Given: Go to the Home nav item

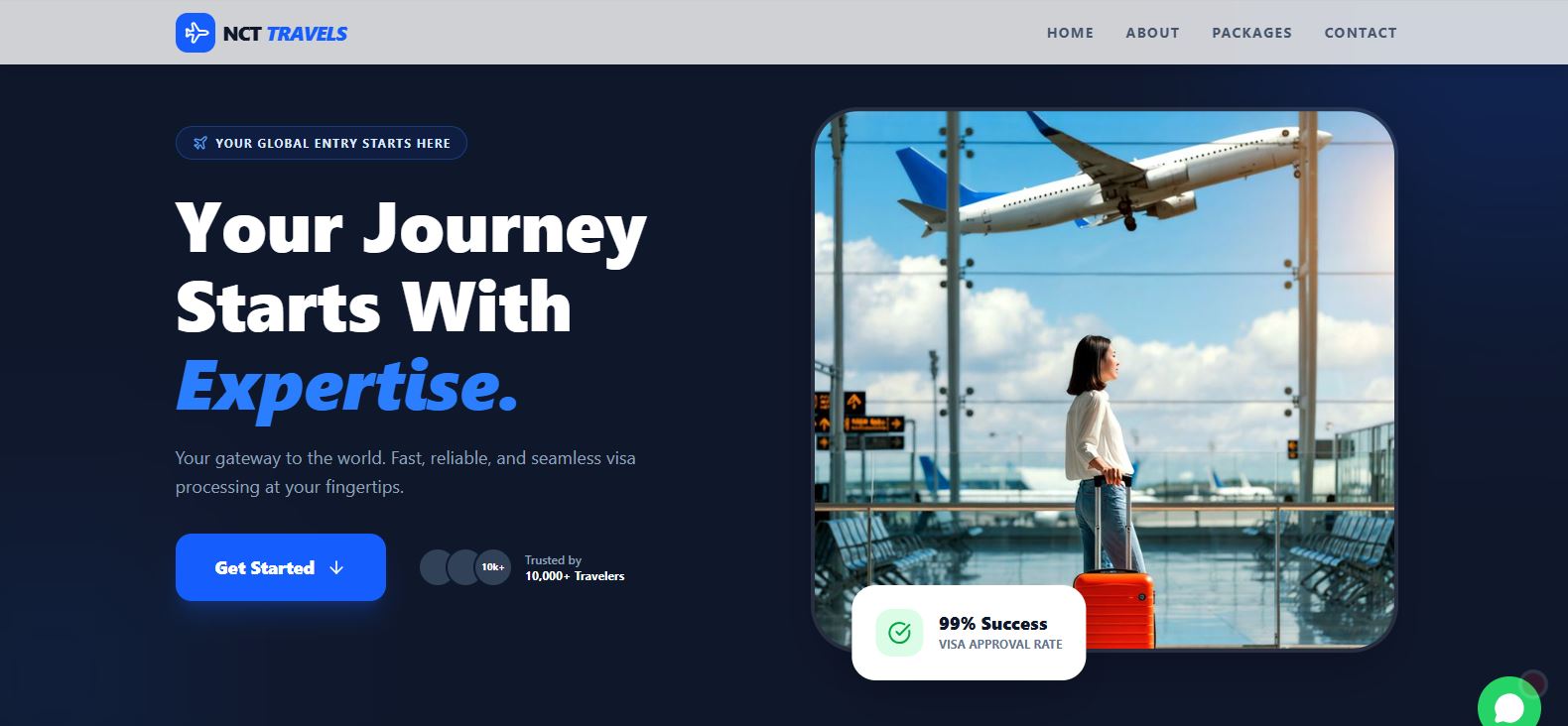Looking at the screenshot, I should (1070, 33).
